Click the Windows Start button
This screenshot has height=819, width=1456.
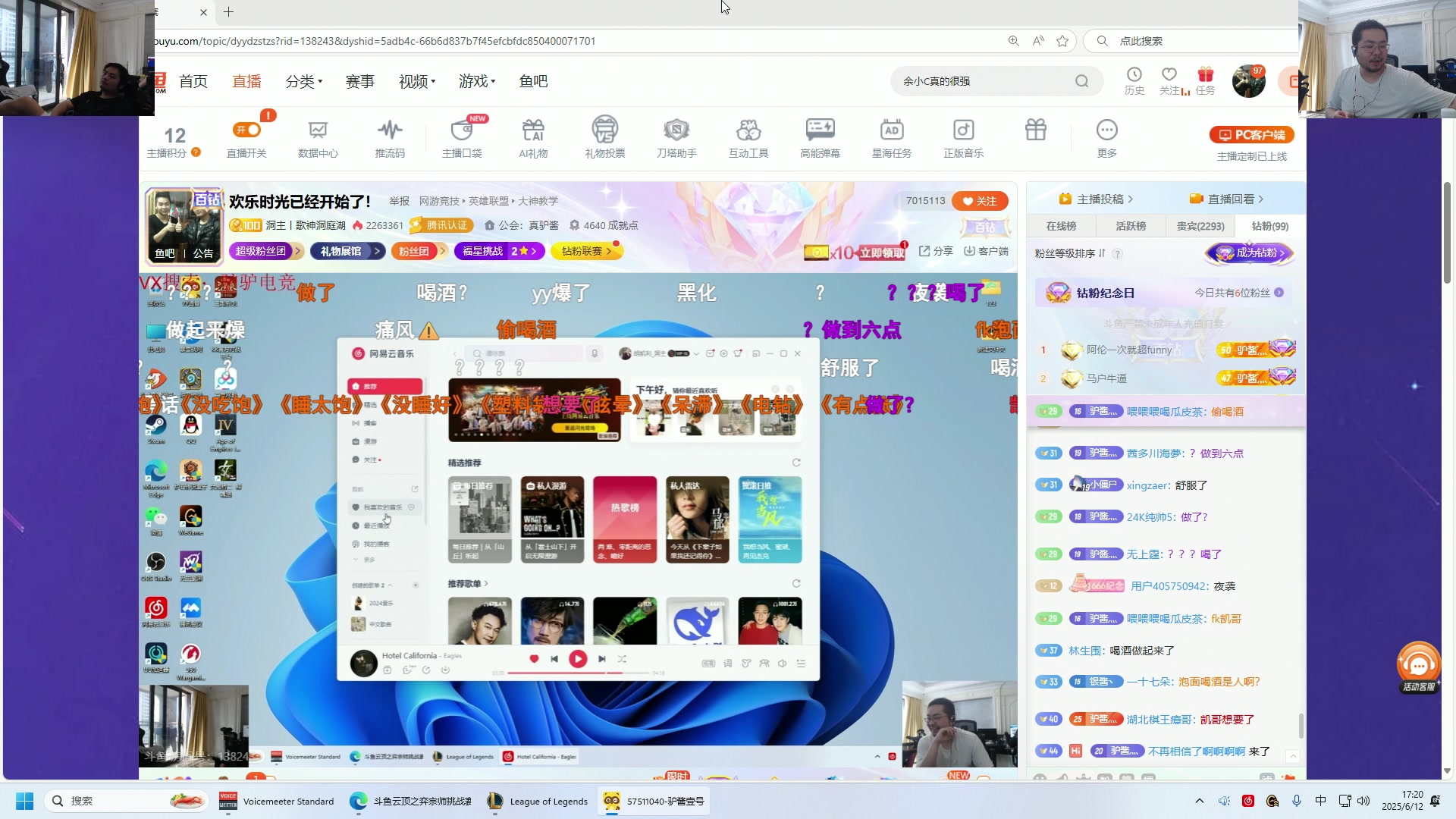click(24, 801)
